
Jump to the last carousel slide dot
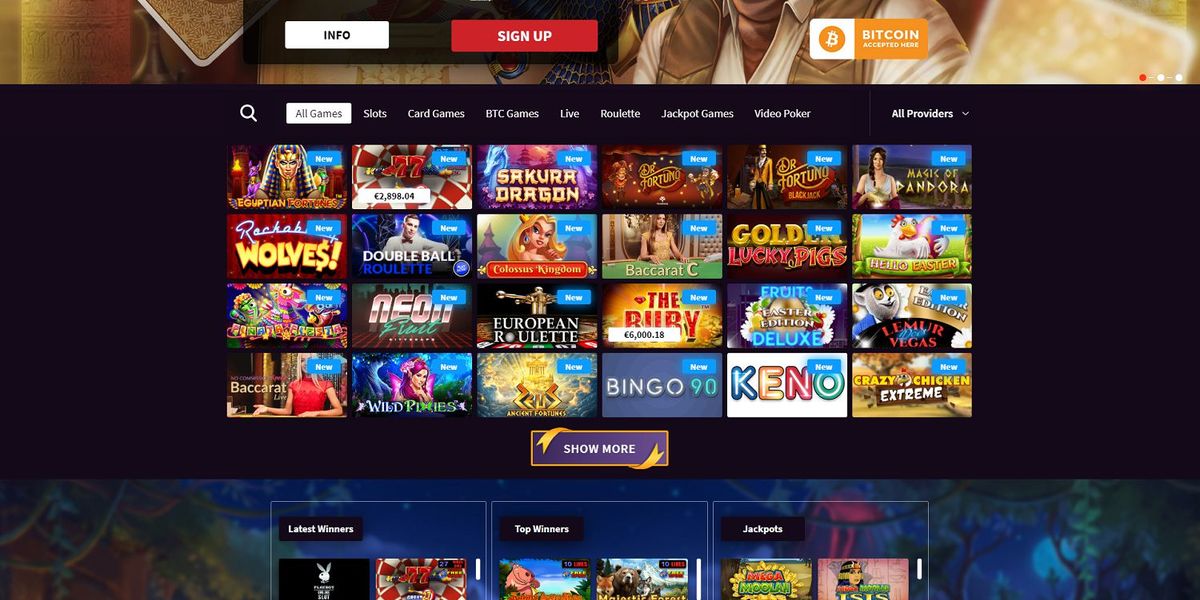(1179, 77)
